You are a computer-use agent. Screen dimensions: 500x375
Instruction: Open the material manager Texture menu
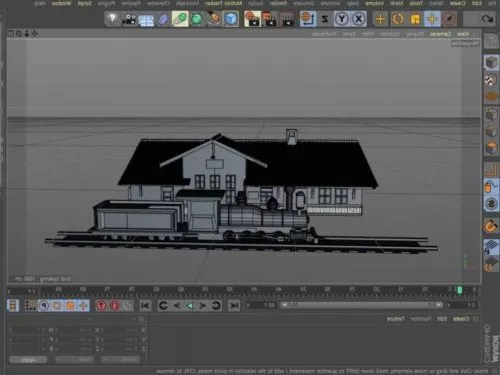(x=396, y=319)
